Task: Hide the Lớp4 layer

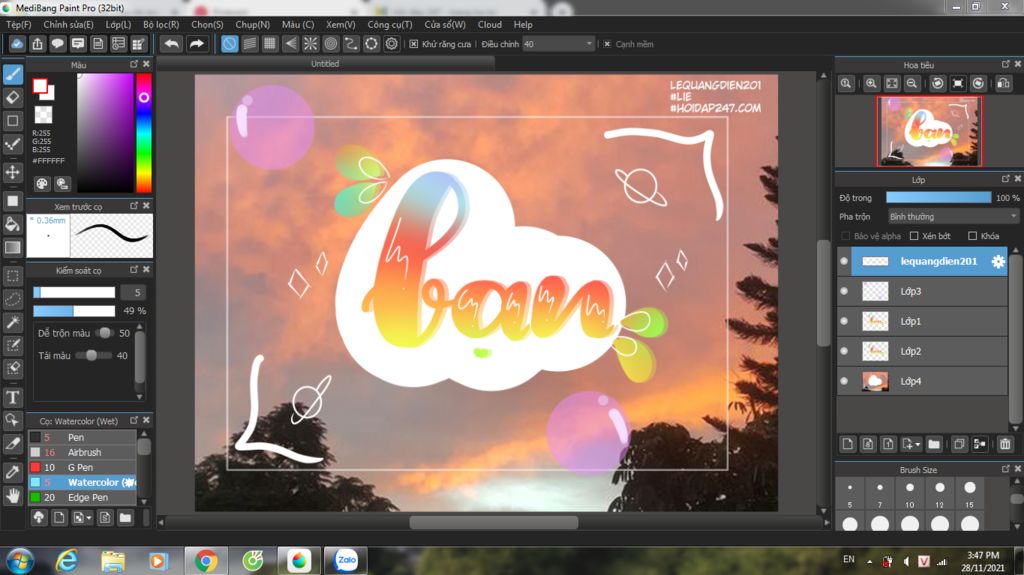Action: coord(844,381)
